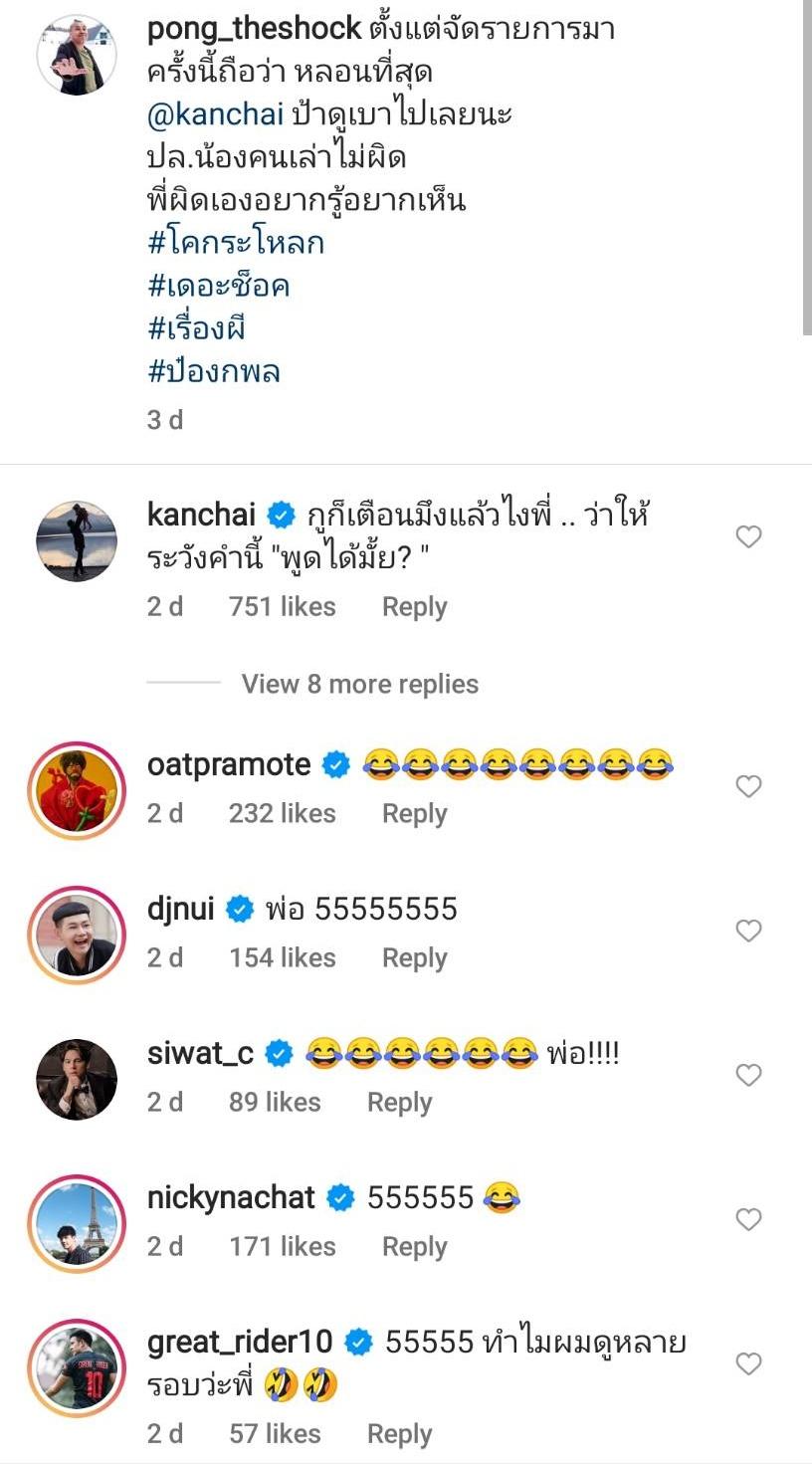Like great_rider10's comment heart
This screenshot has height=1464, width=812.
(x=748, y=1363)
